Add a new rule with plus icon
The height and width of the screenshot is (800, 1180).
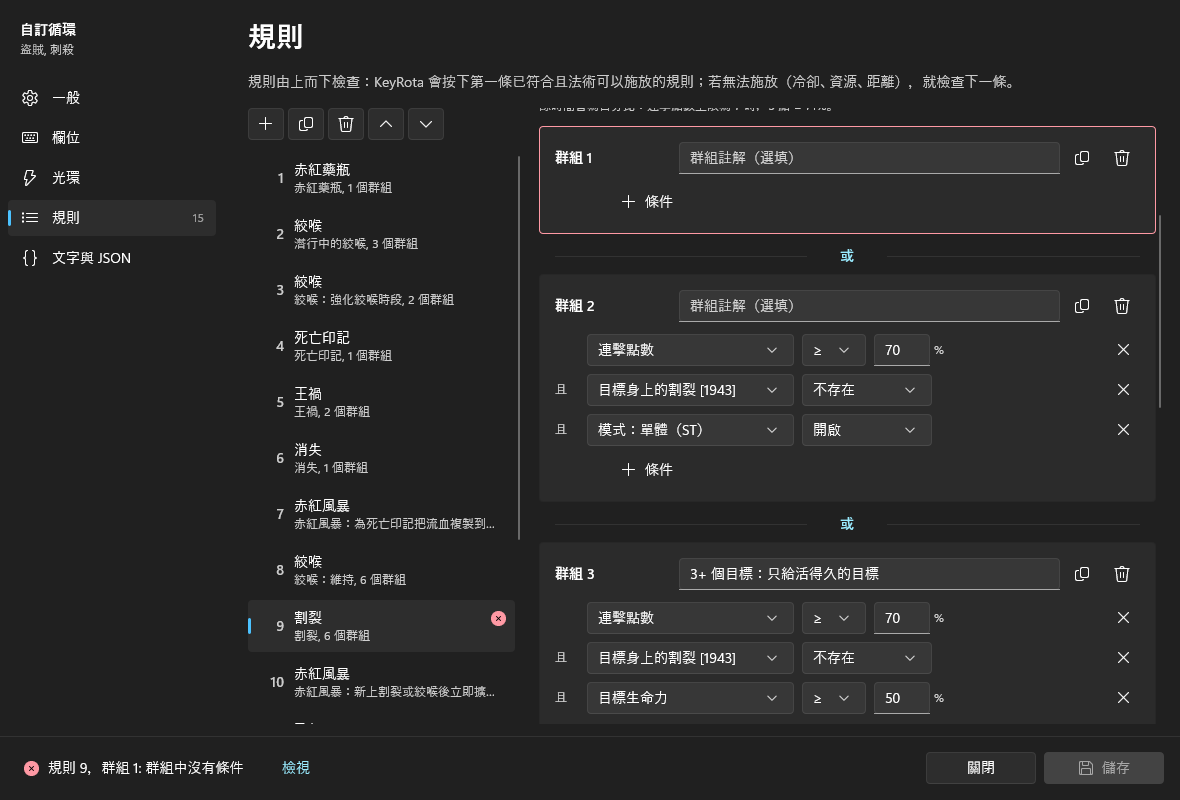(266, 124)
